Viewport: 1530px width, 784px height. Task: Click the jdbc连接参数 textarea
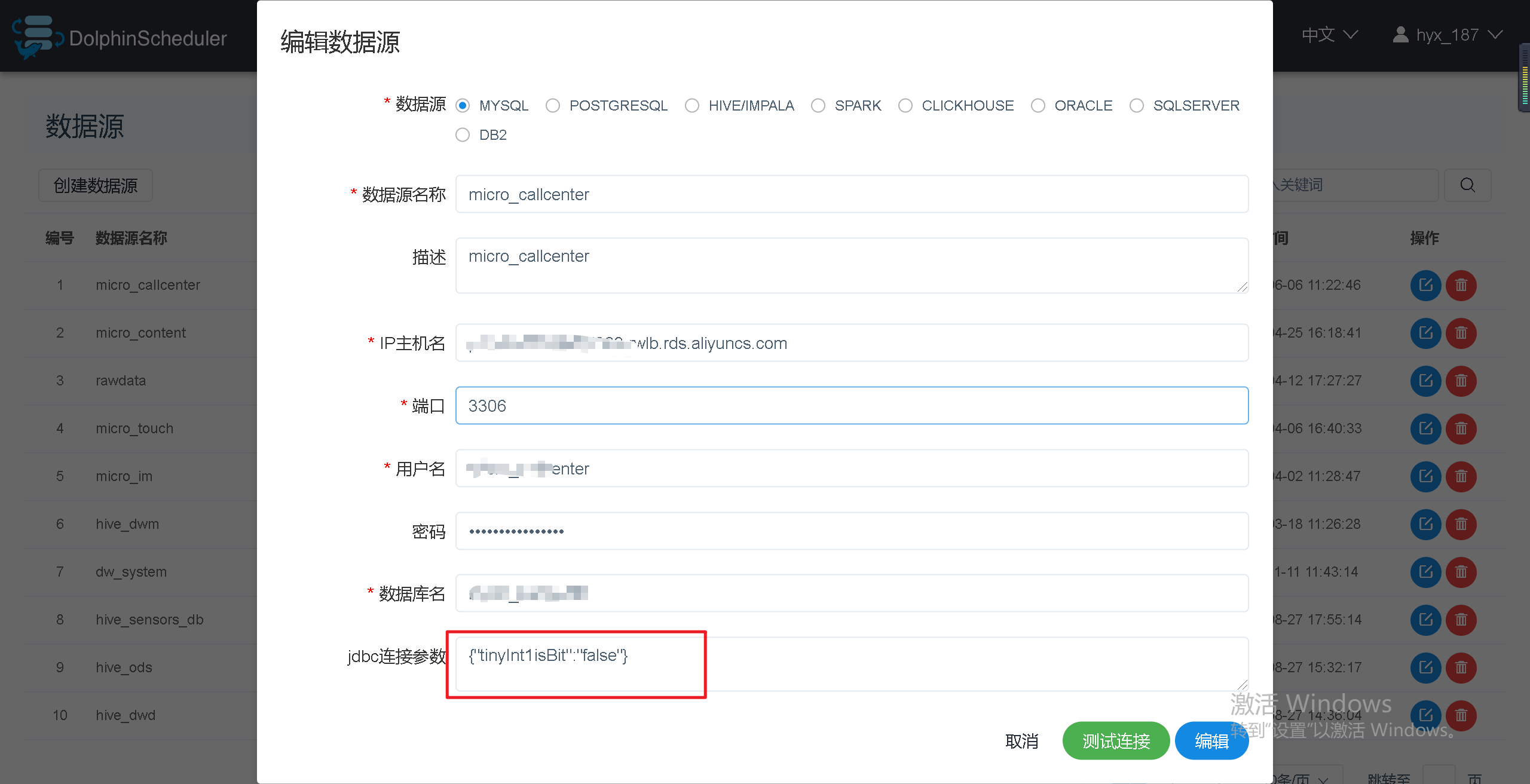[852, 664]
